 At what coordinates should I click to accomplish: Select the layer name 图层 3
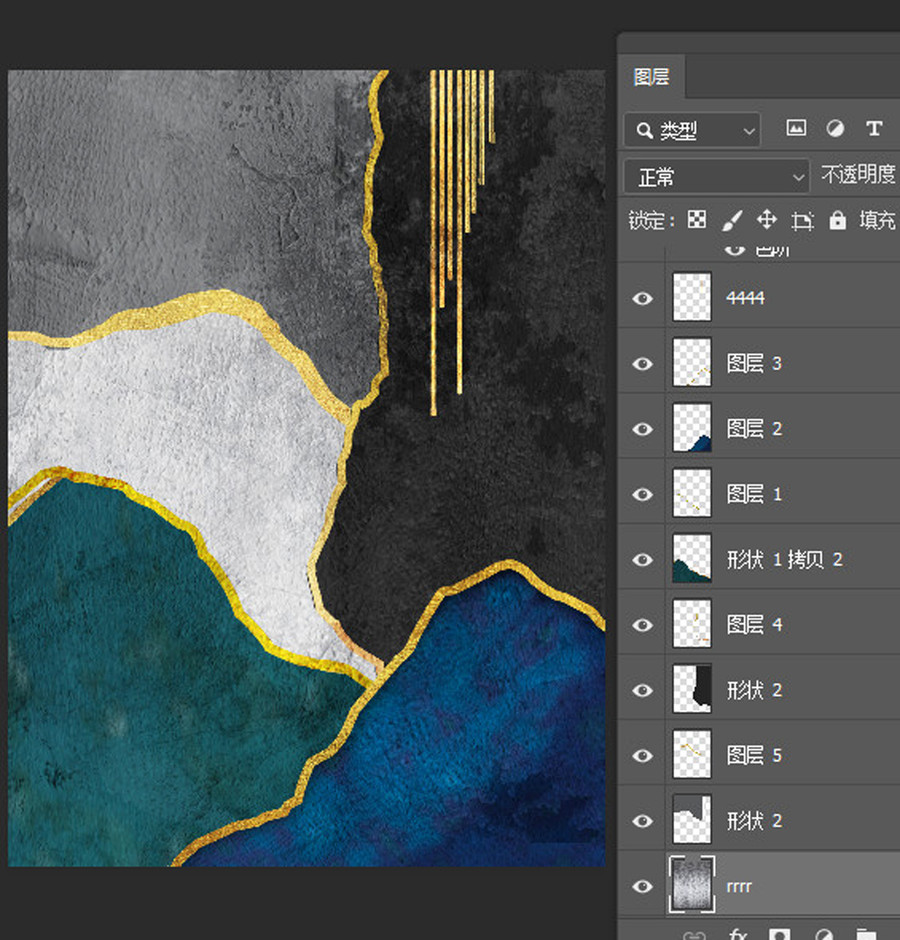pyautogui.click(x=754, y=363)
